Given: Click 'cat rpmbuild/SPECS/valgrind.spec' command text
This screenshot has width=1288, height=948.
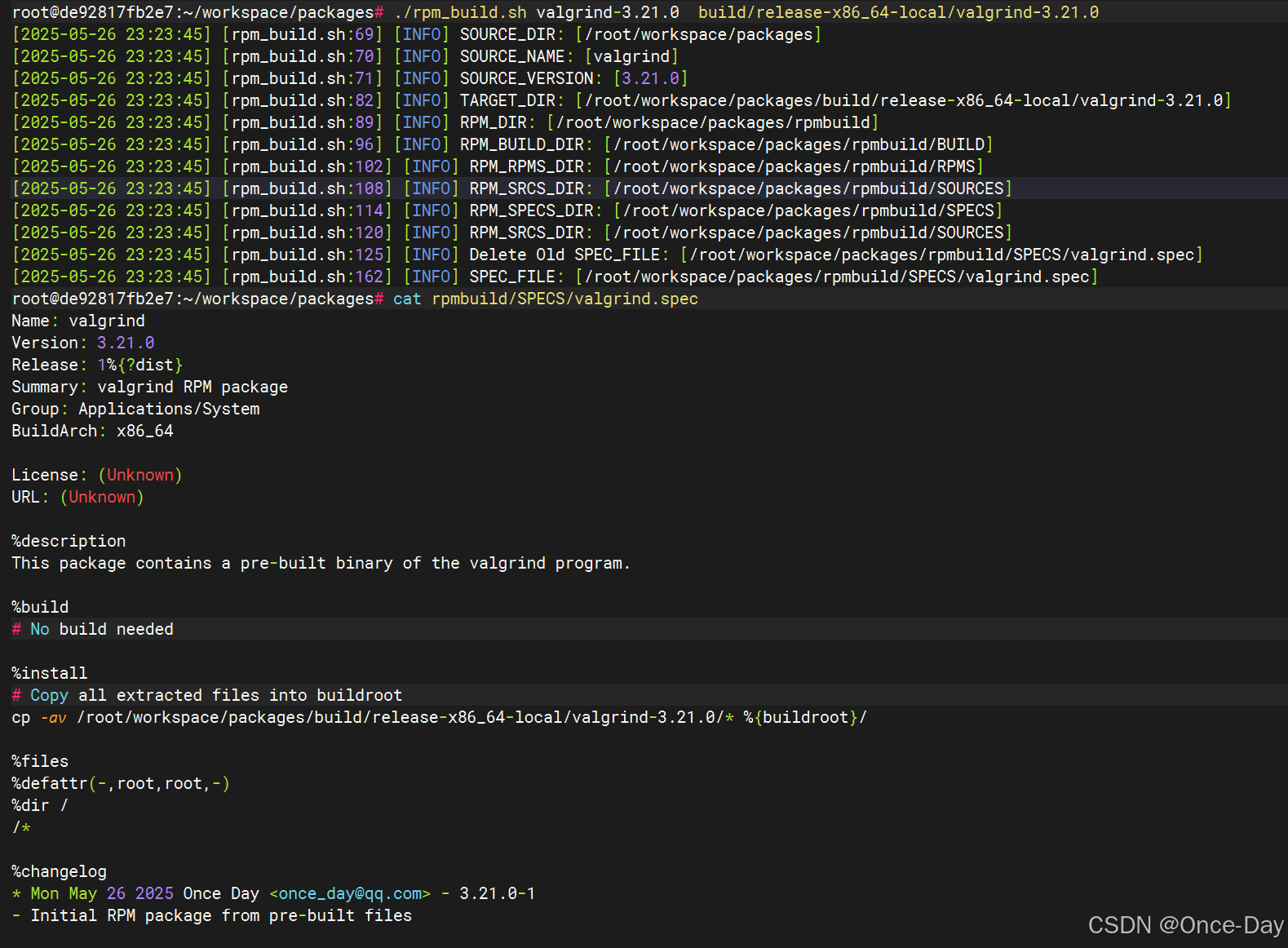Looking at the screenshot, I should [546, 299].
